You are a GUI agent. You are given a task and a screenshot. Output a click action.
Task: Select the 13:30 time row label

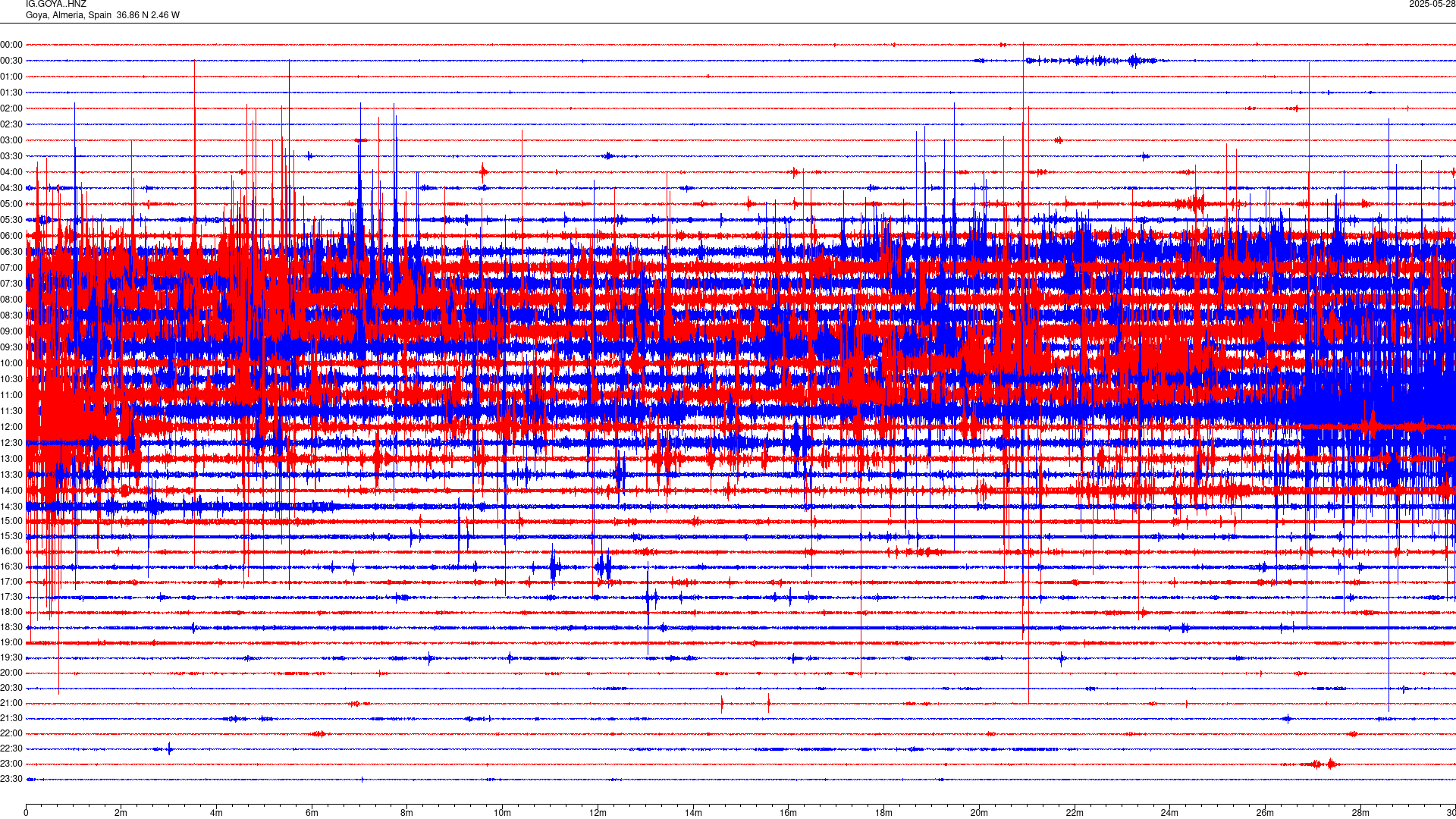[x=11, y=475]
